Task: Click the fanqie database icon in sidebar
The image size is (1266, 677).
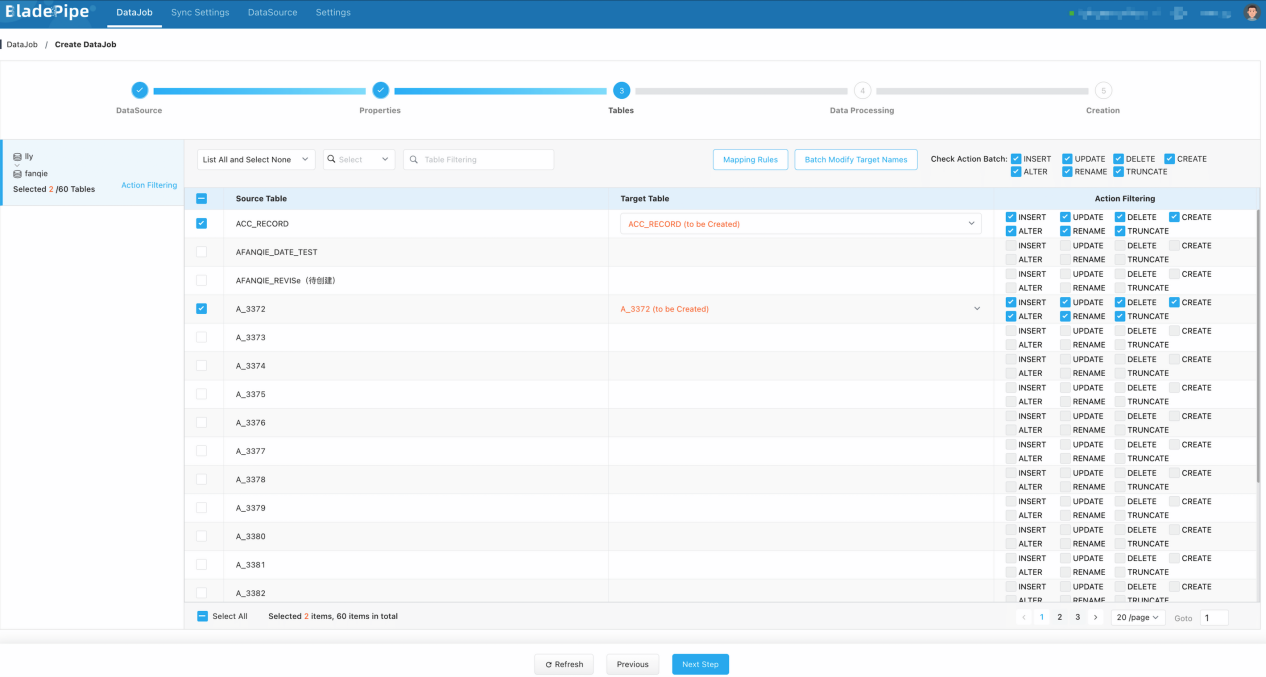Action: click(x=18, y=173)
